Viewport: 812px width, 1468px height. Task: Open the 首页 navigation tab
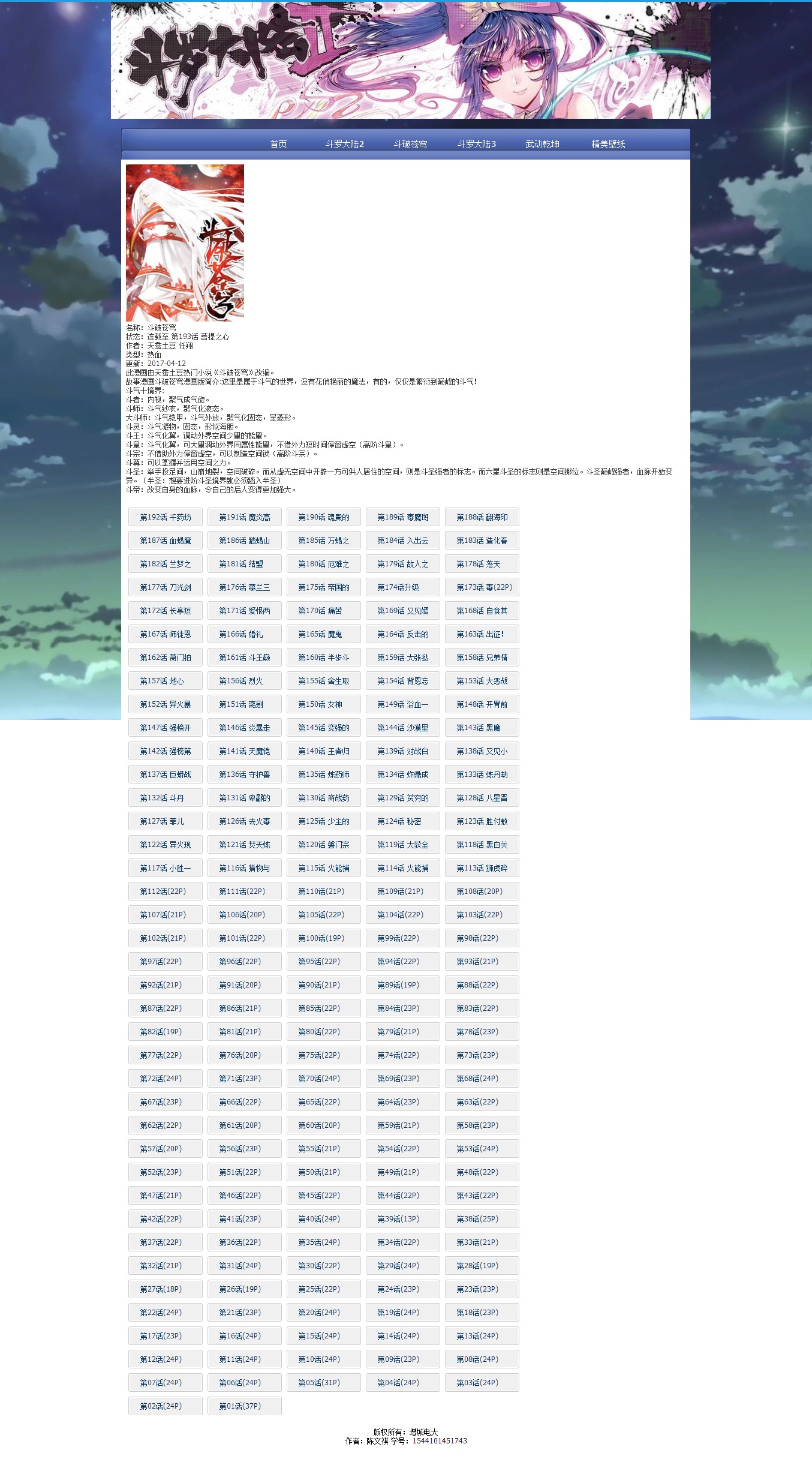[278, 144]
